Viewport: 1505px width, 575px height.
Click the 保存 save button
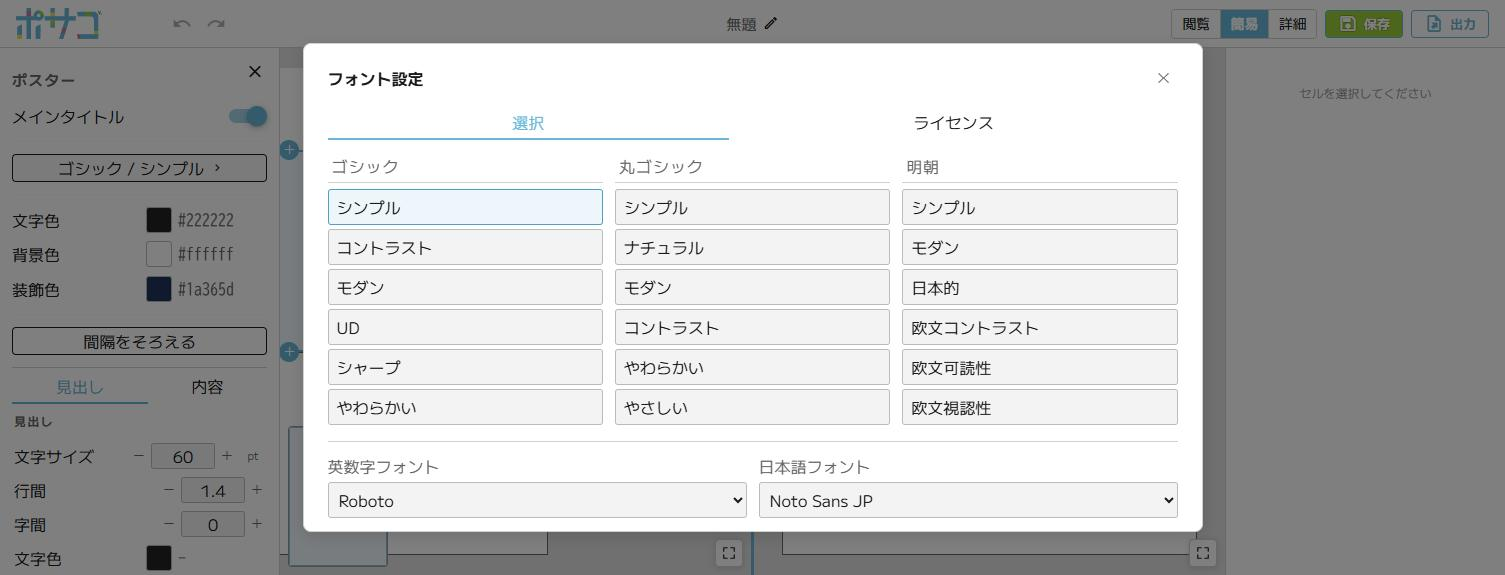[1364, 24]
